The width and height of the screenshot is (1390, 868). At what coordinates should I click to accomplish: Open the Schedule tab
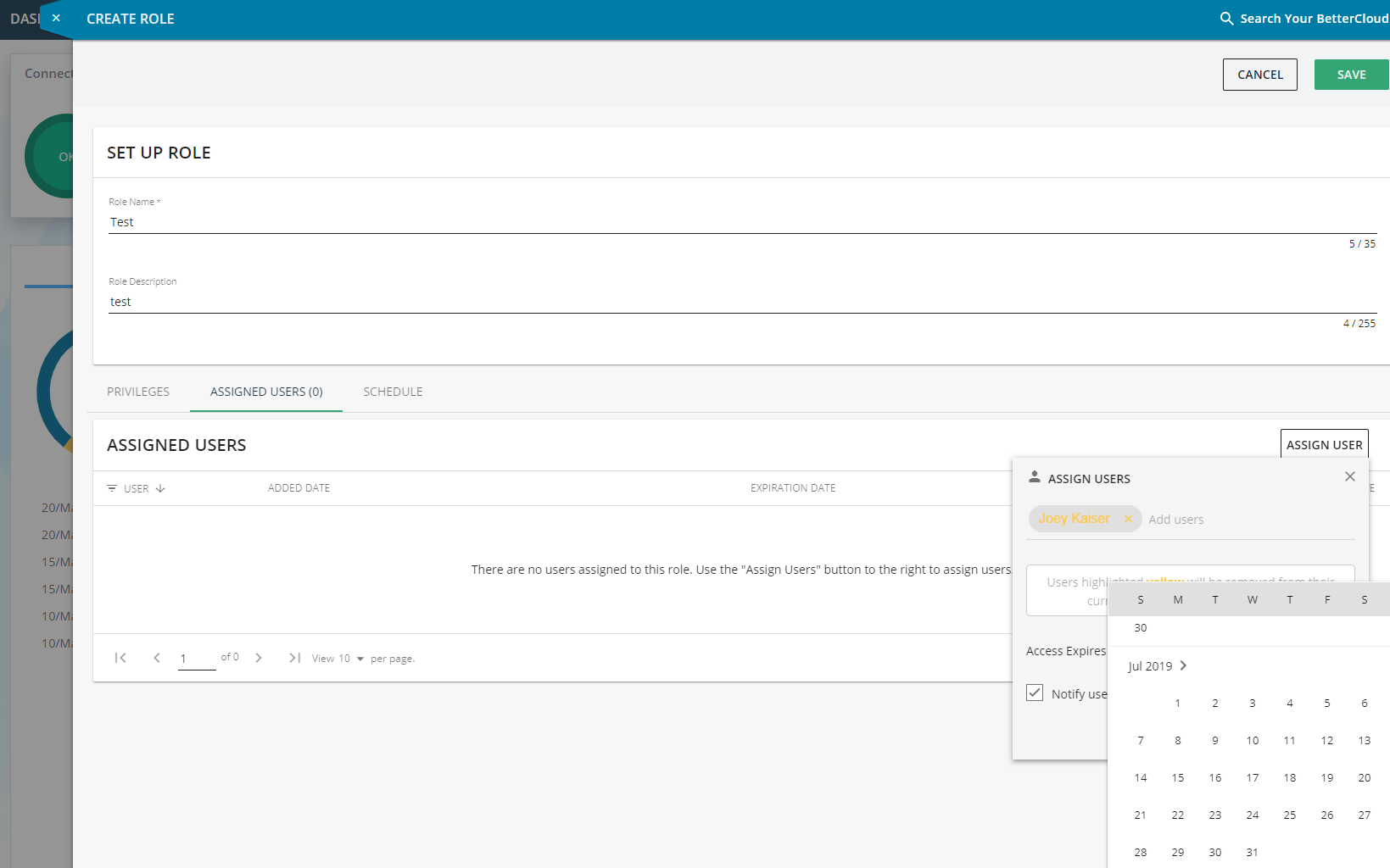393,392
